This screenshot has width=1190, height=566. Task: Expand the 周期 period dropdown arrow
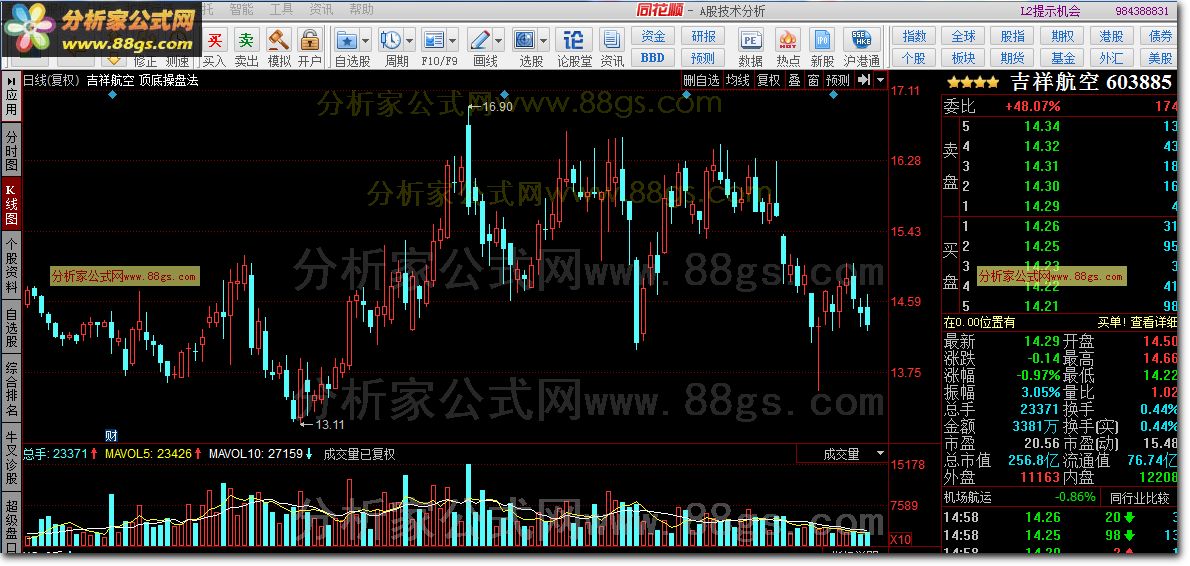(410, 39)
